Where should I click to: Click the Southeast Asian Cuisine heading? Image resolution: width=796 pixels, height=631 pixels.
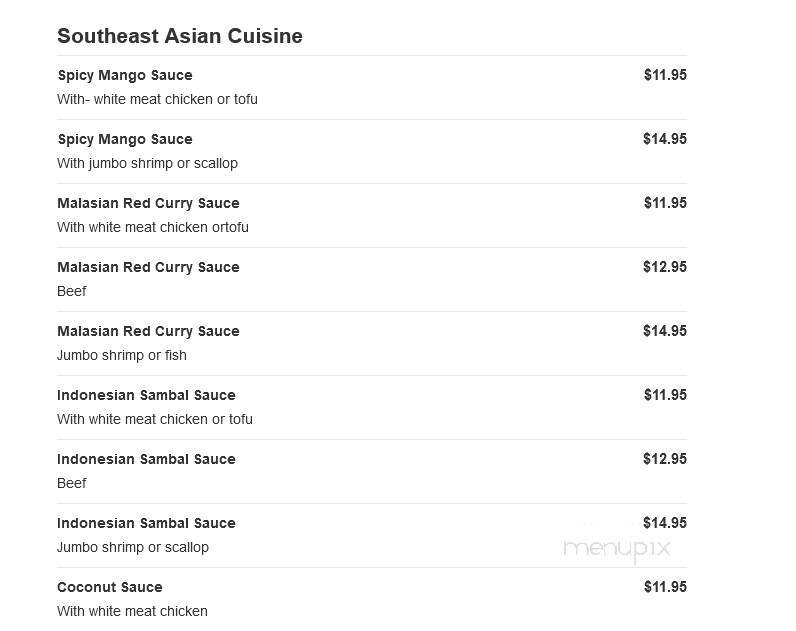pos(180,36)
